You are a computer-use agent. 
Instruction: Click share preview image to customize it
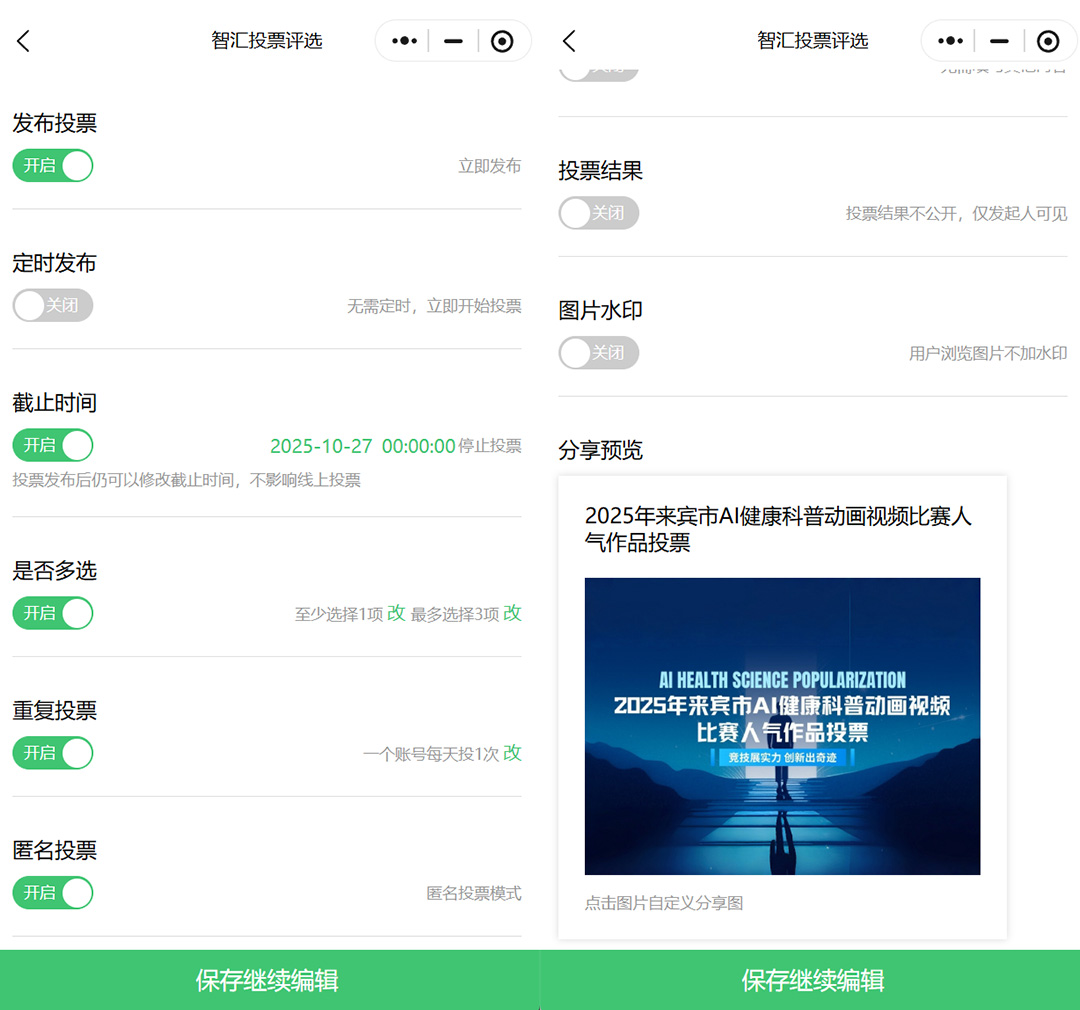(782, 726)
